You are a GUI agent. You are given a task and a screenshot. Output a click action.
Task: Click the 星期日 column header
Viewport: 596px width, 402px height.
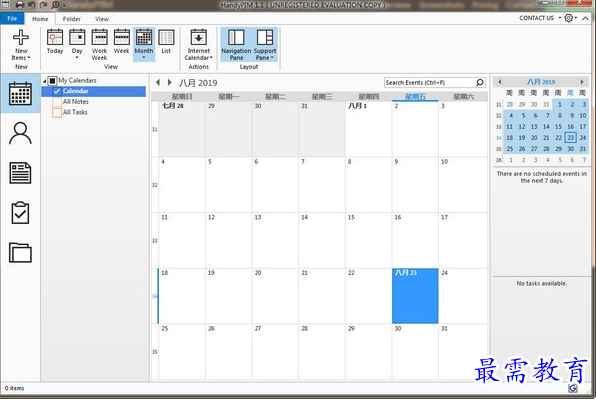(x=182, y=97)
